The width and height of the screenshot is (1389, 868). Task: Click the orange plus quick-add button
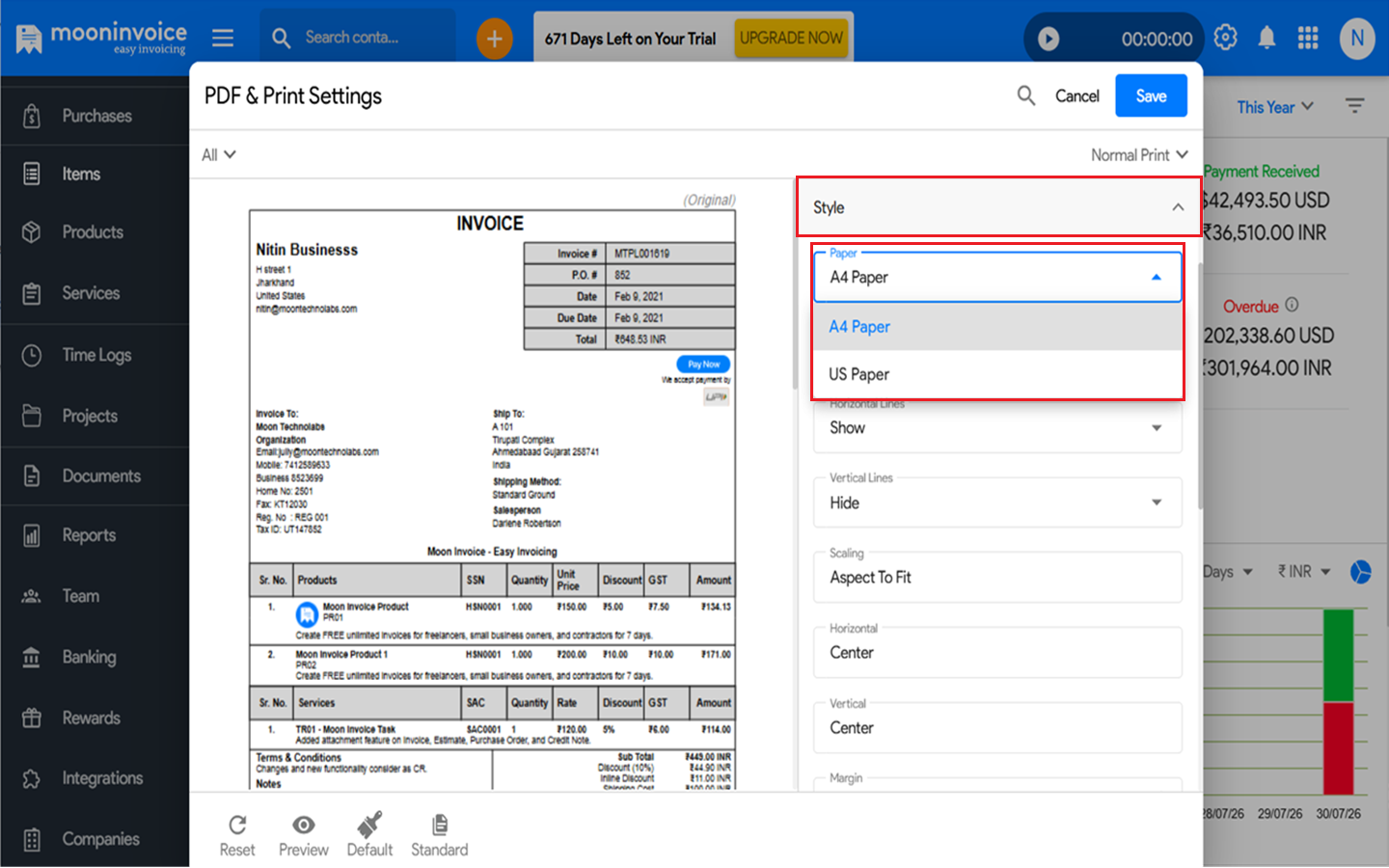pyautogui.click(x=494, y=39)
